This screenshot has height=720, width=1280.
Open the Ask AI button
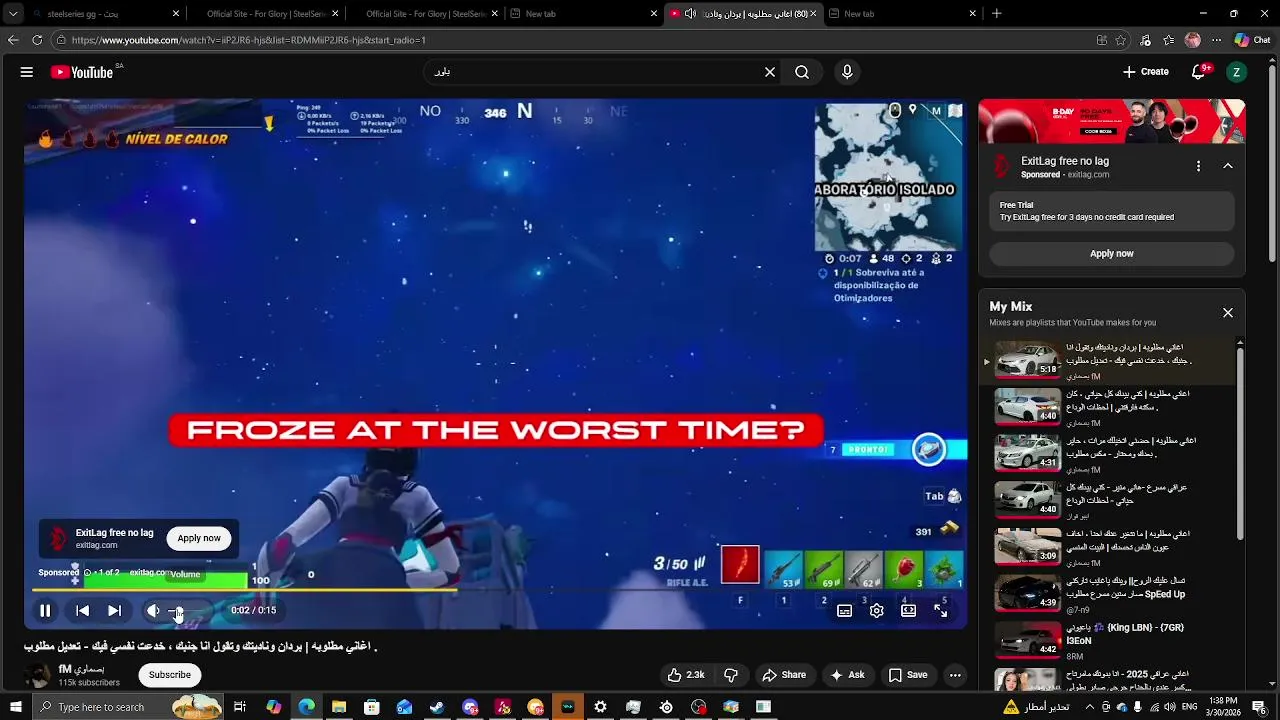[x=847, y=675]
